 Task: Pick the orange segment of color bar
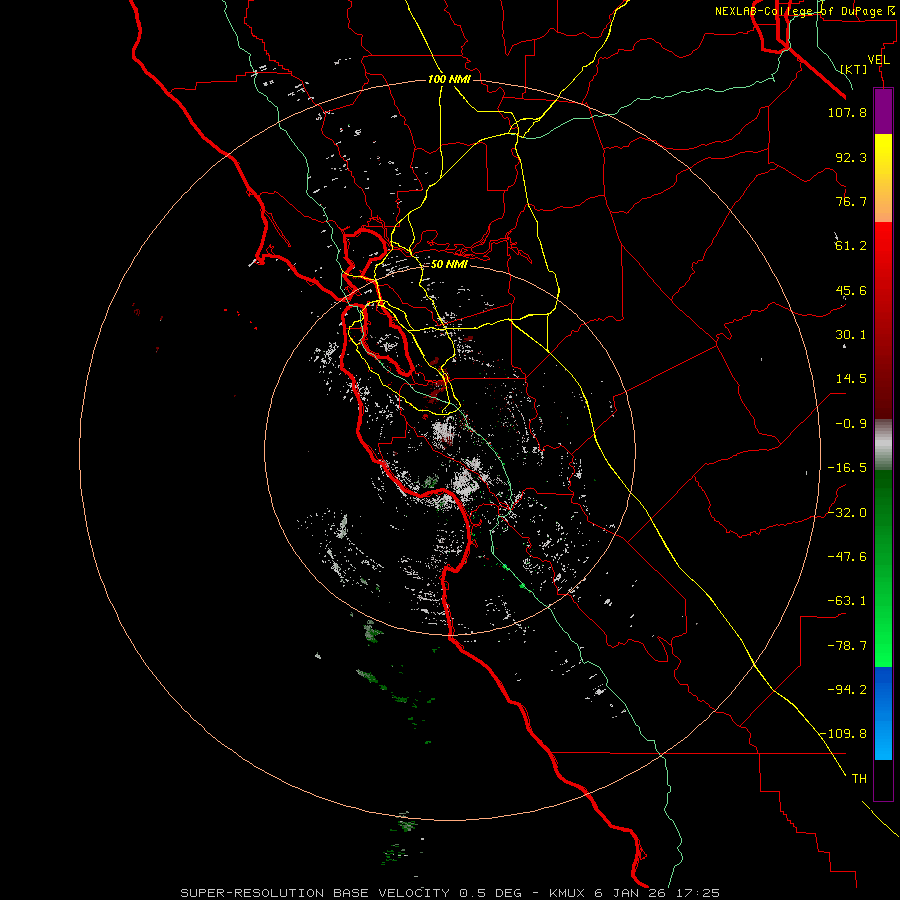pyautogui.click(x=883, y=199)
